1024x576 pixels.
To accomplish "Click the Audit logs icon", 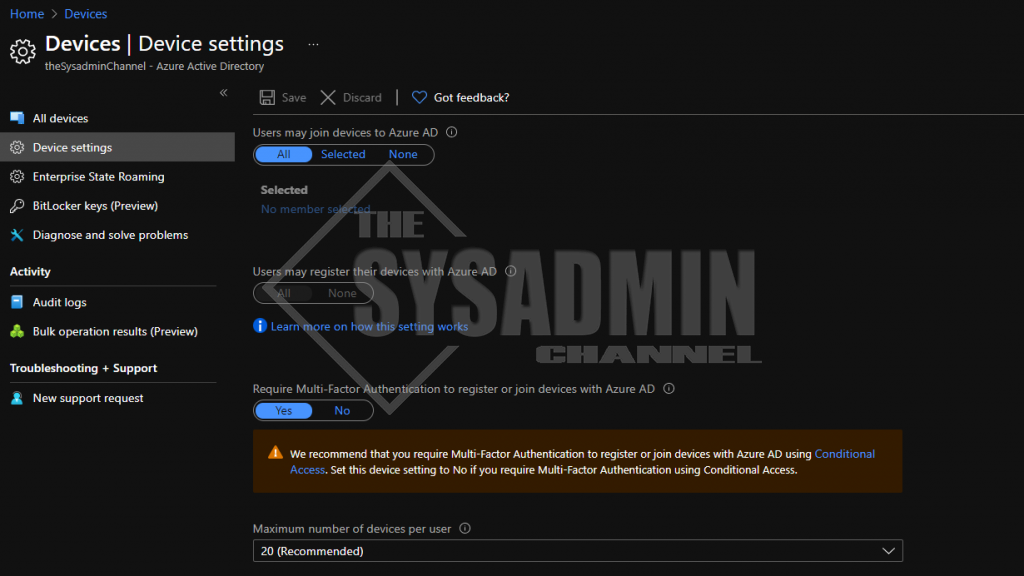I will tap(17, 302).
